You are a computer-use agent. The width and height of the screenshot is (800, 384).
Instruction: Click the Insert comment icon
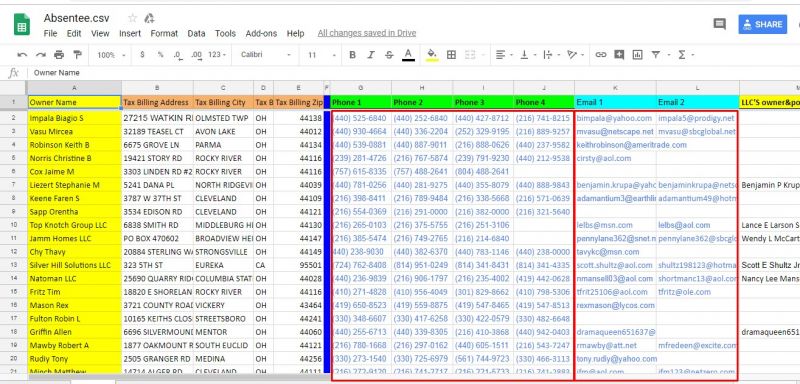coord(619,55)
